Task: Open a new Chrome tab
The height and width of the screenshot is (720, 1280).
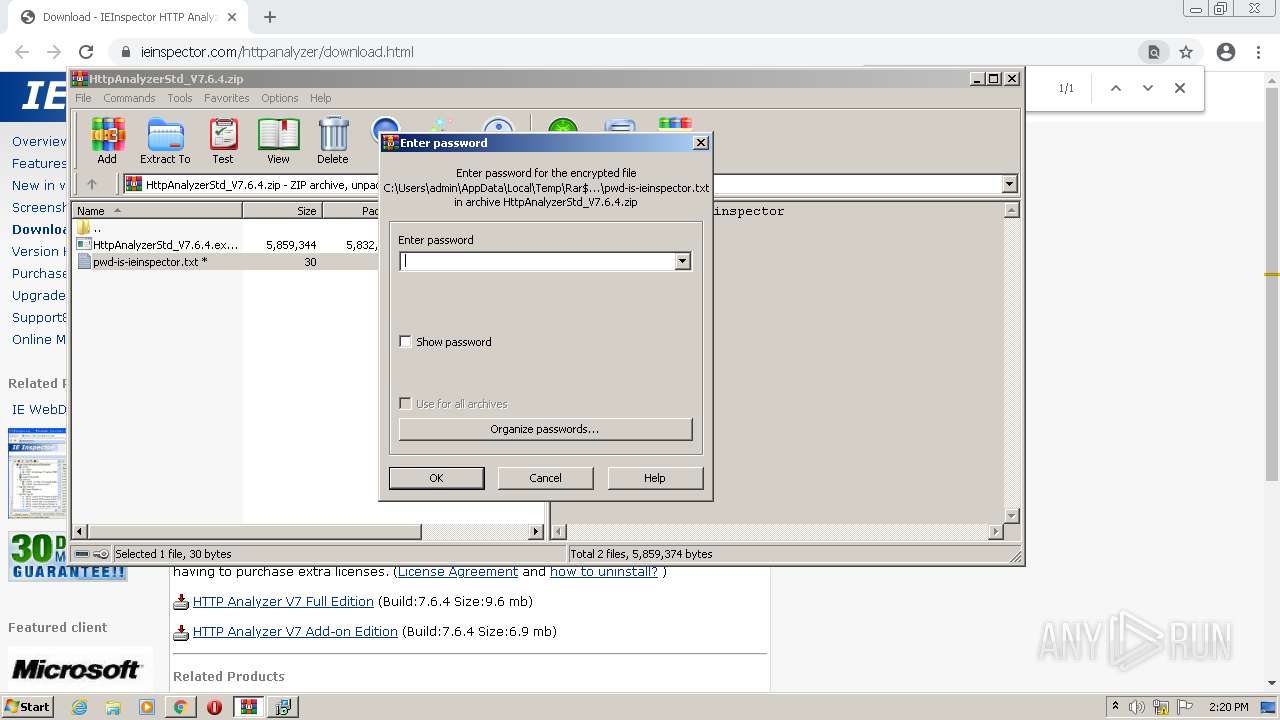Action: [269, 17]
